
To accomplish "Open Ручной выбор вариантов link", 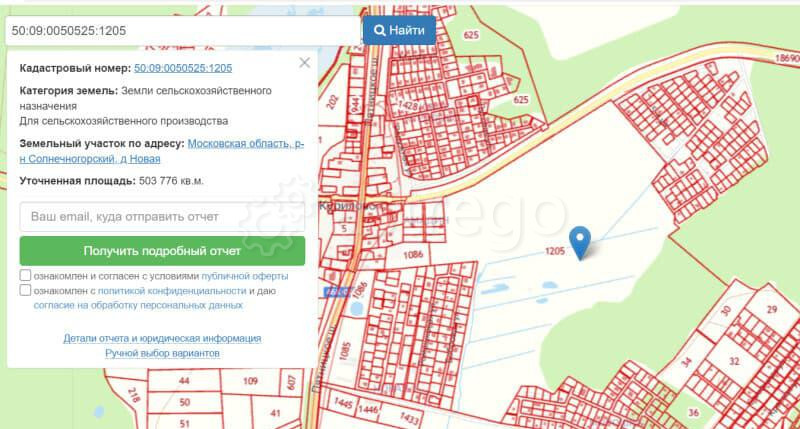I will coord(162,353).
